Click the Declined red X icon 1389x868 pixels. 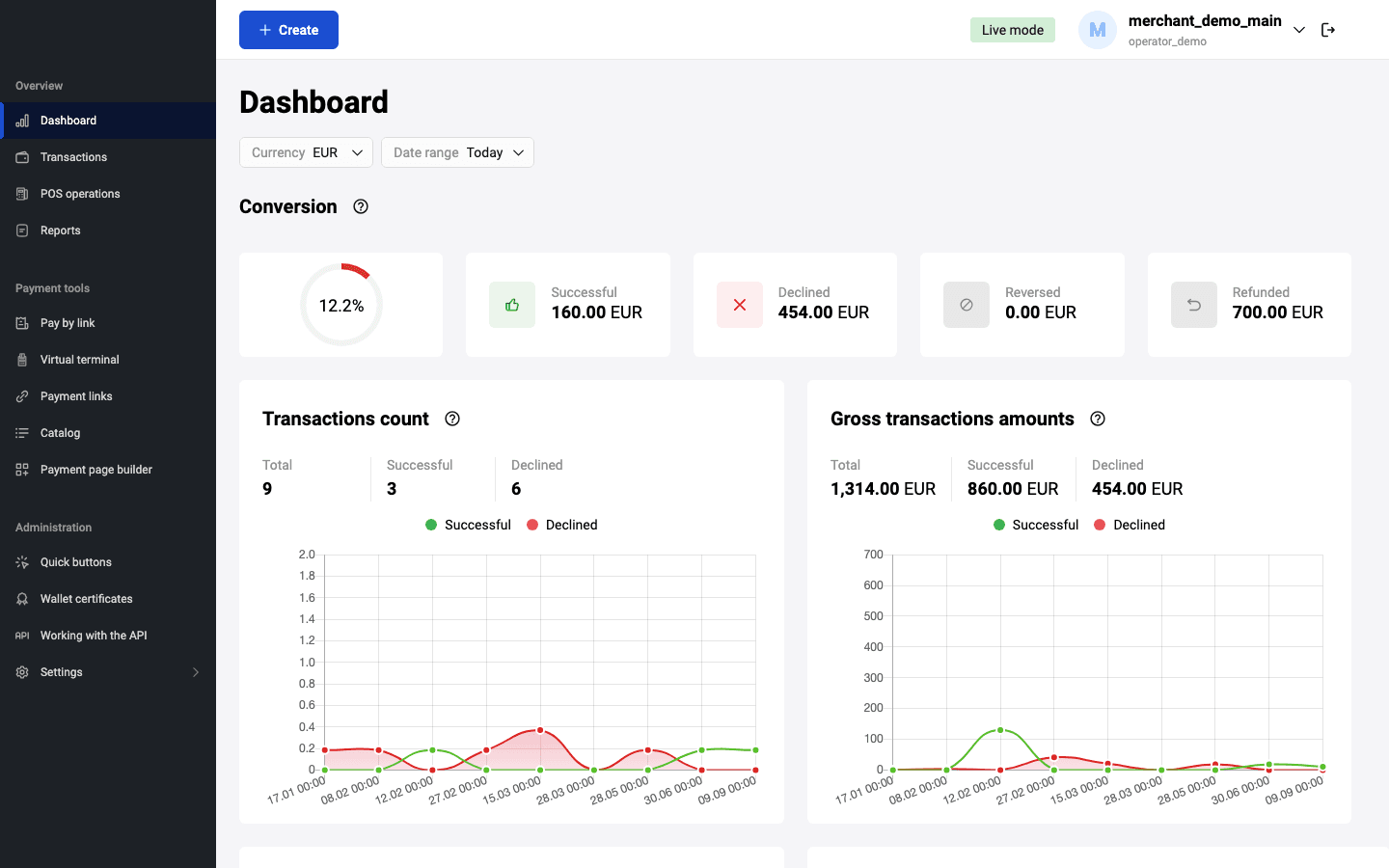pyautogui.click(x=740, y=305)
